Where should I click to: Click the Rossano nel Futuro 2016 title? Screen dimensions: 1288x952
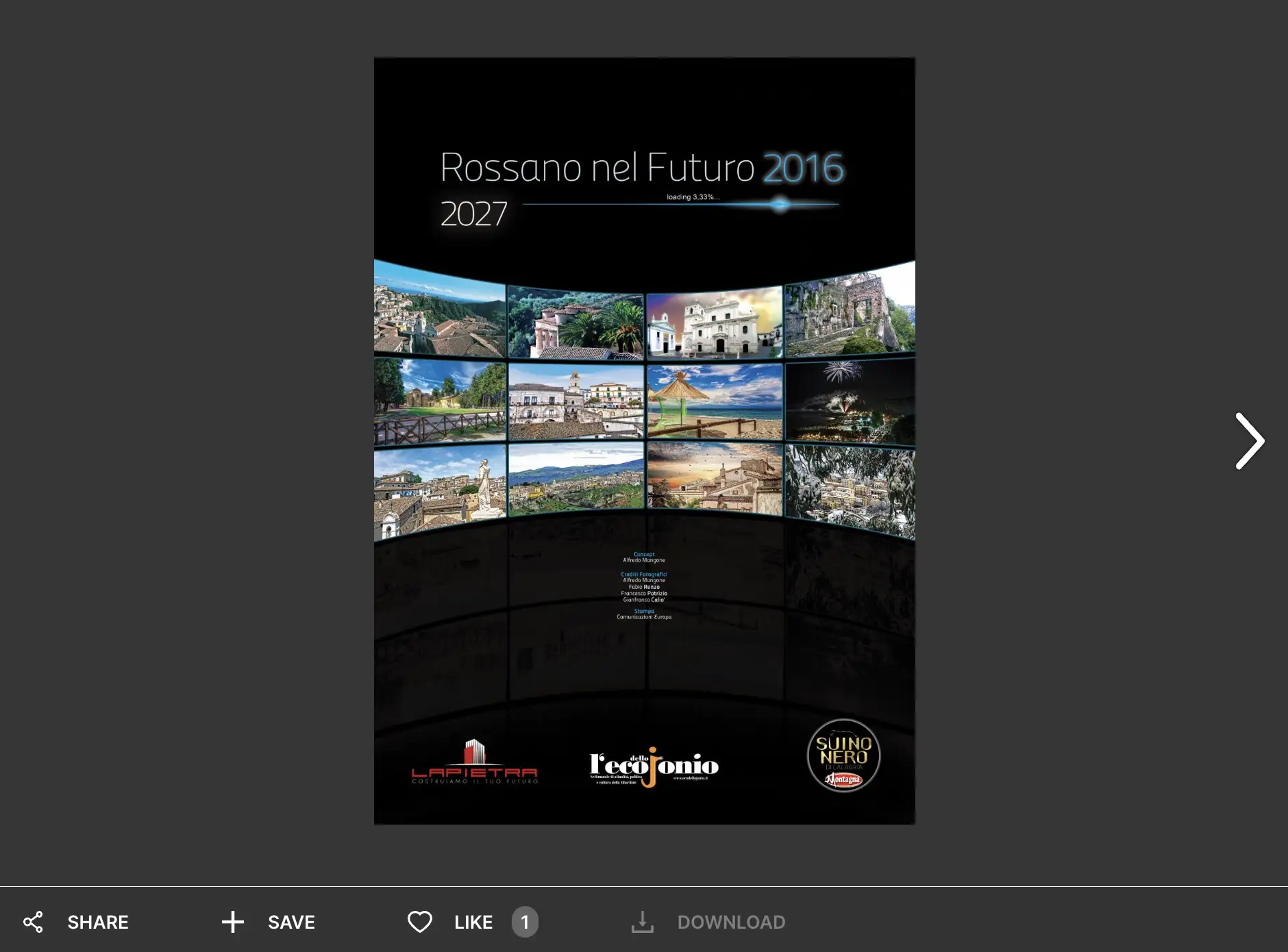point(641,168)
